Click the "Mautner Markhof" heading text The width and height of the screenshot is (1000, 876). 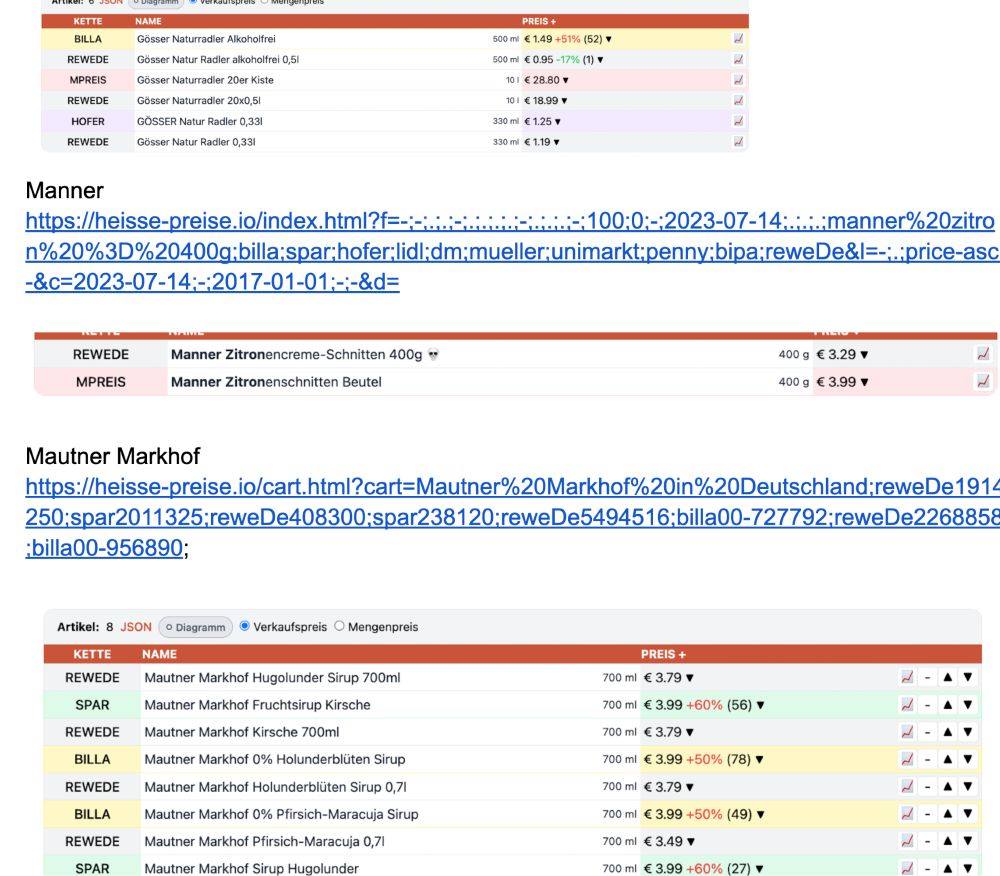click(113, 456)
